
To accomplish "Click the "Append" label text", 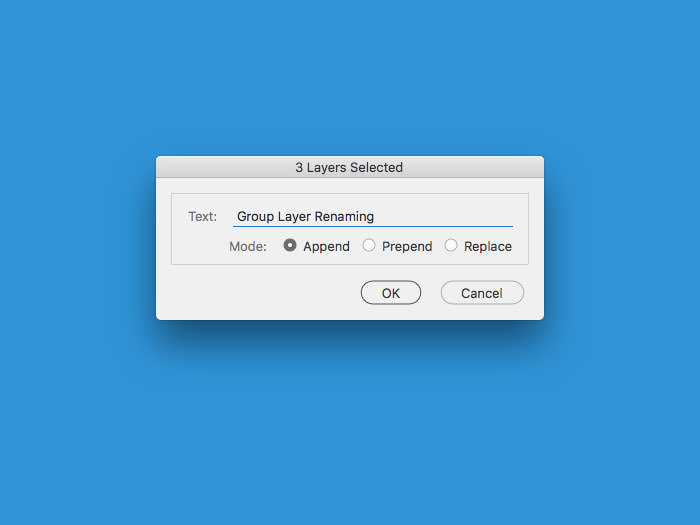I will (326, 246).
